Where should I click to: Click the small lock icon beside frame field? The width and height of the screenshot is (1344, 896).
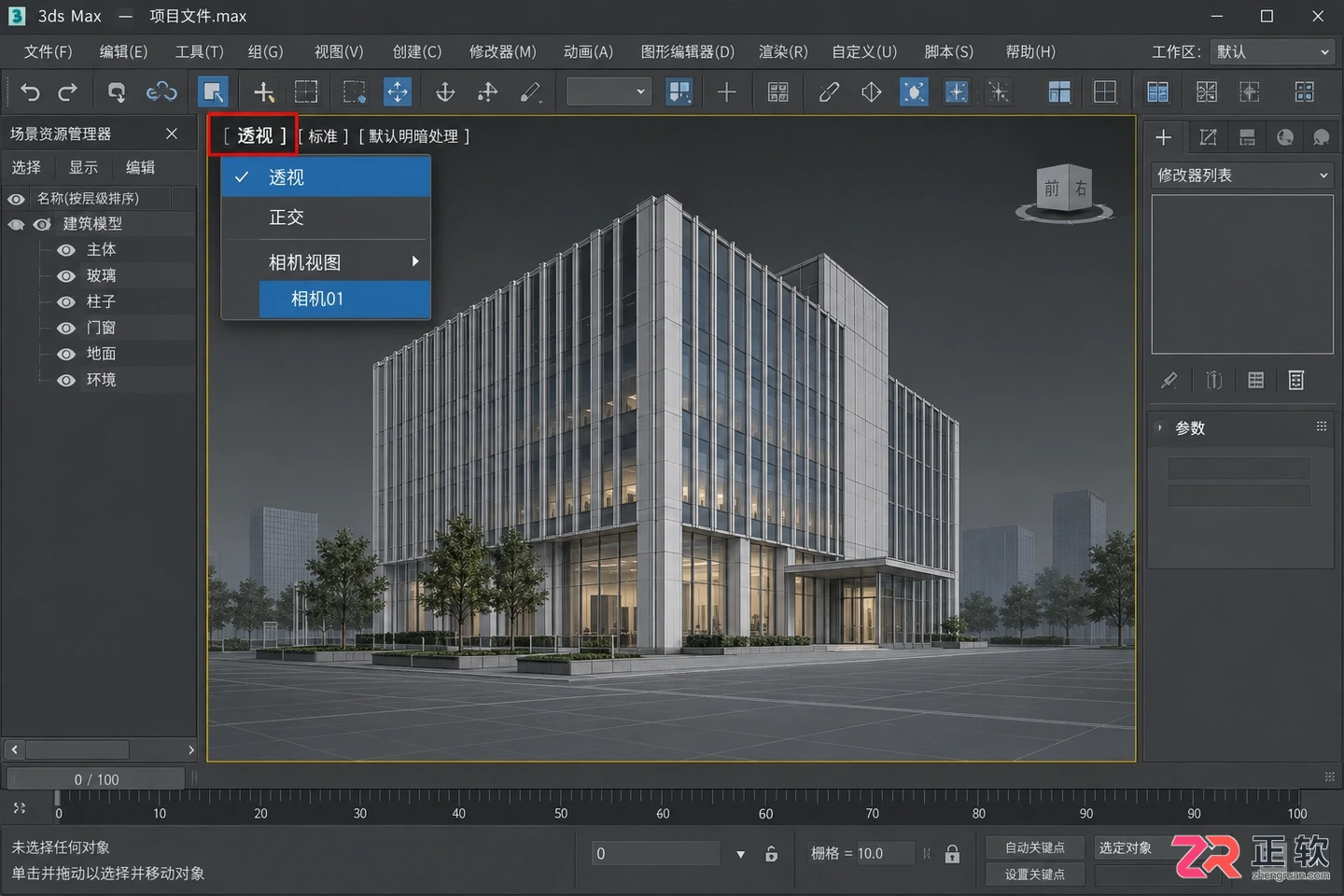(772, 854)
